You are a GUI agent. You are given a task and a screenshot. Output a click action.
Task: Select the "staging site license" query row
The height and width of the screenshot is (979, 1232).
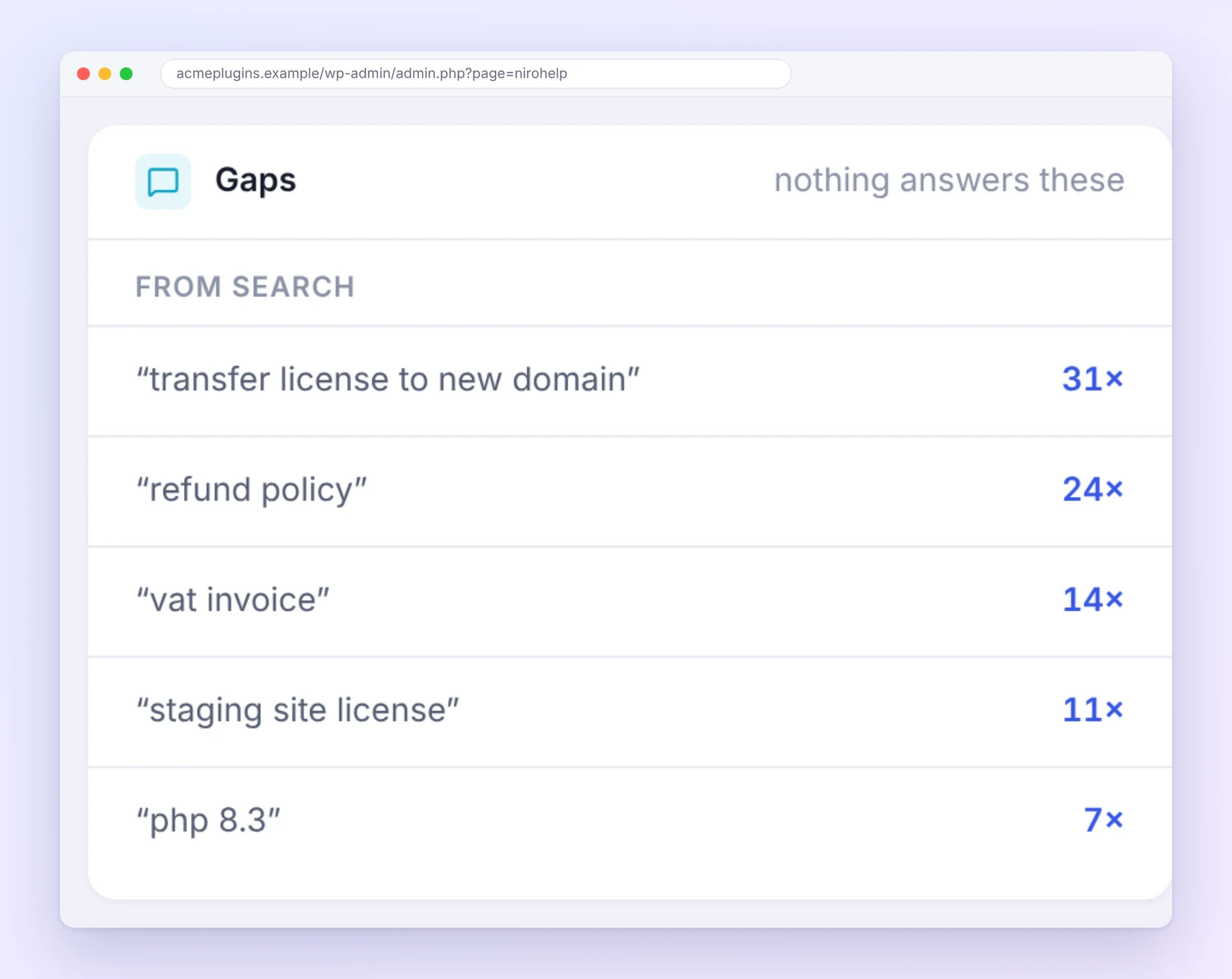pyautogui.click(x=630, y=711)
